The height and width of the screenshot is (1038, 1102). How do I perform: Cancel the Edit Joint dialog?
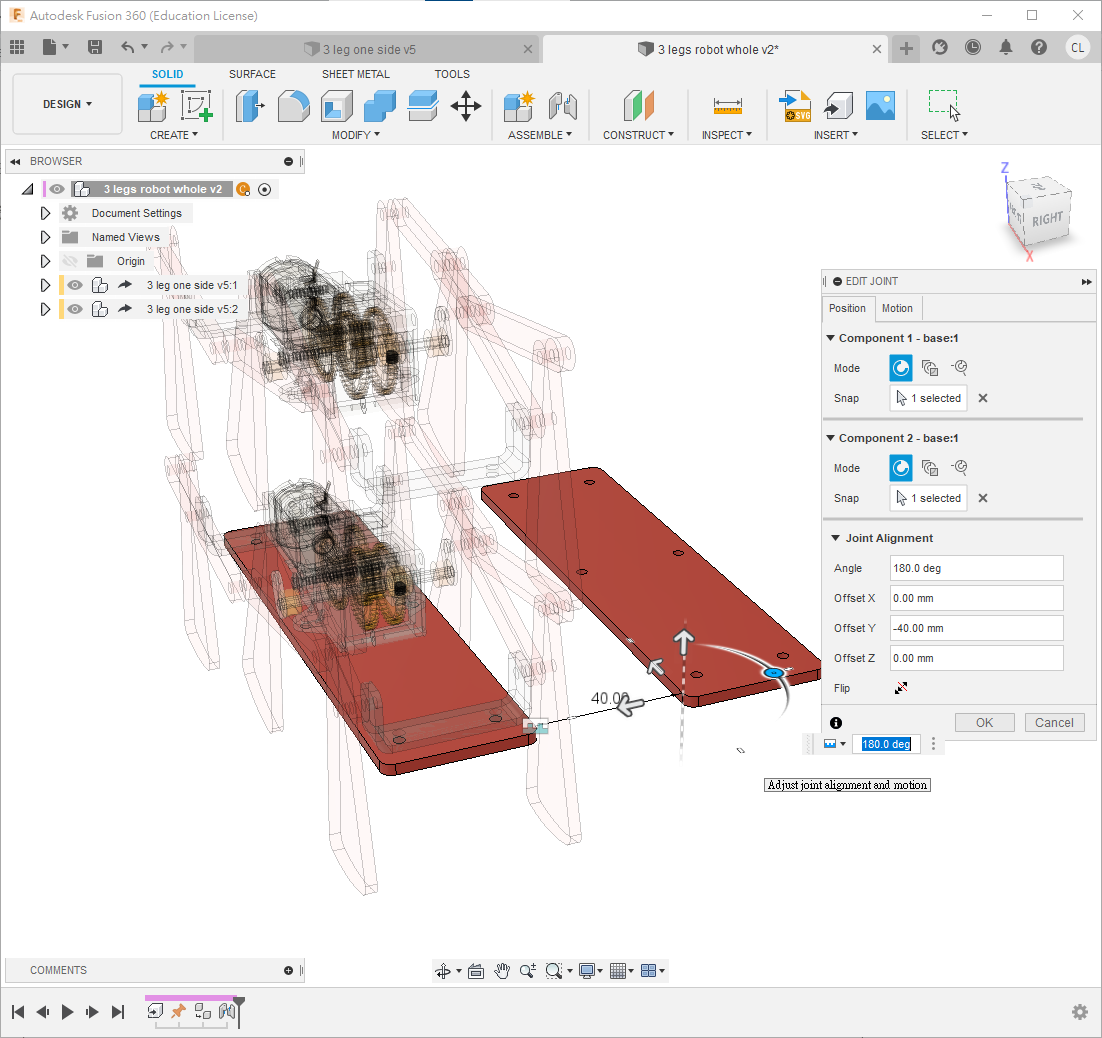(x=1054, y=722)
